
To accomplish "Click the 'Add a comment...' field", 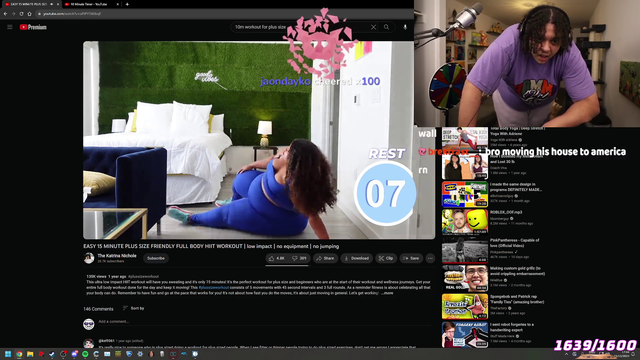I will click(x=264, y=322).
